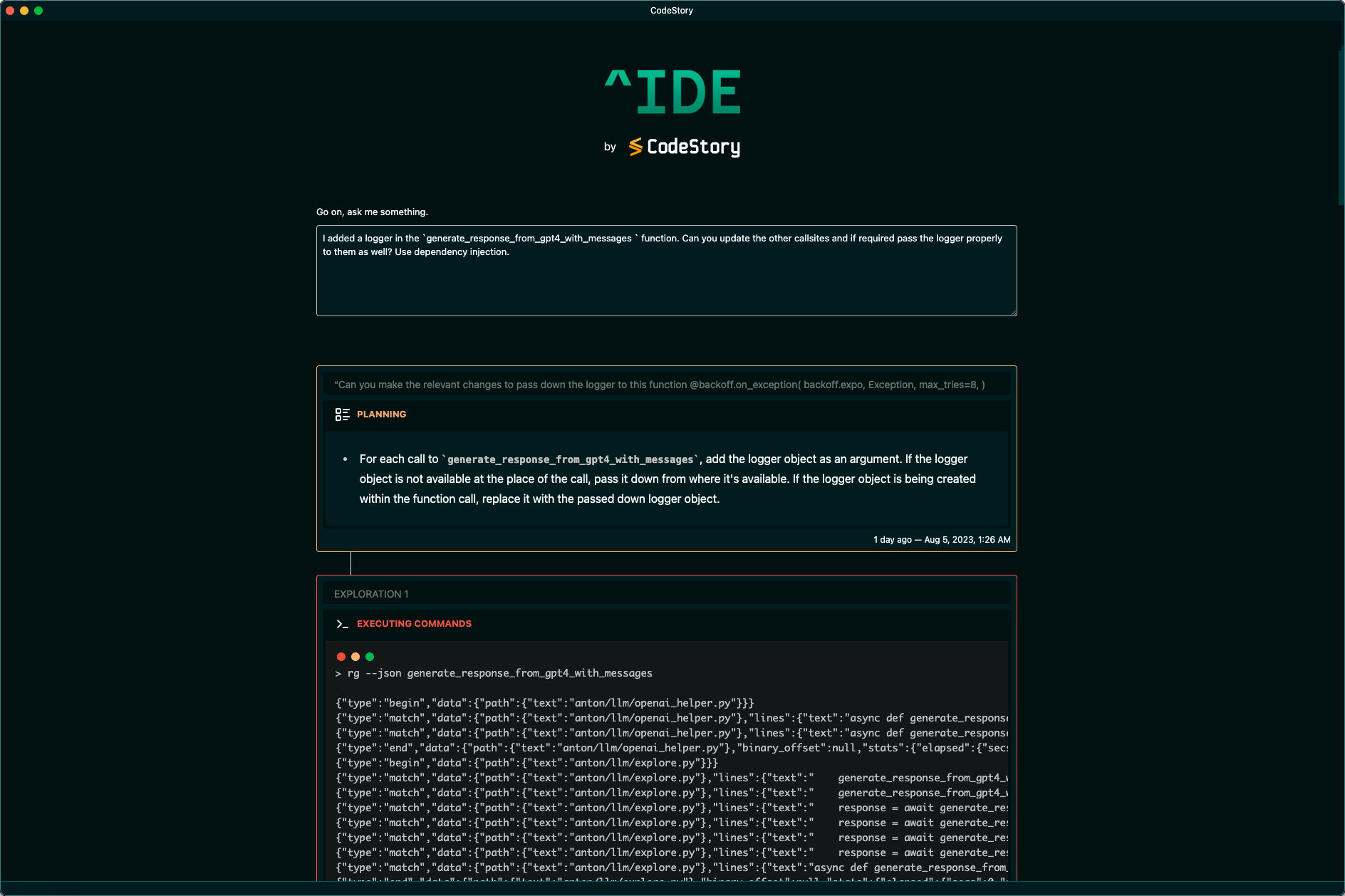Click the begin line for anton/llm/explore.py
The height and width of the screenshot is (896, 1345).
coord(527,763)
